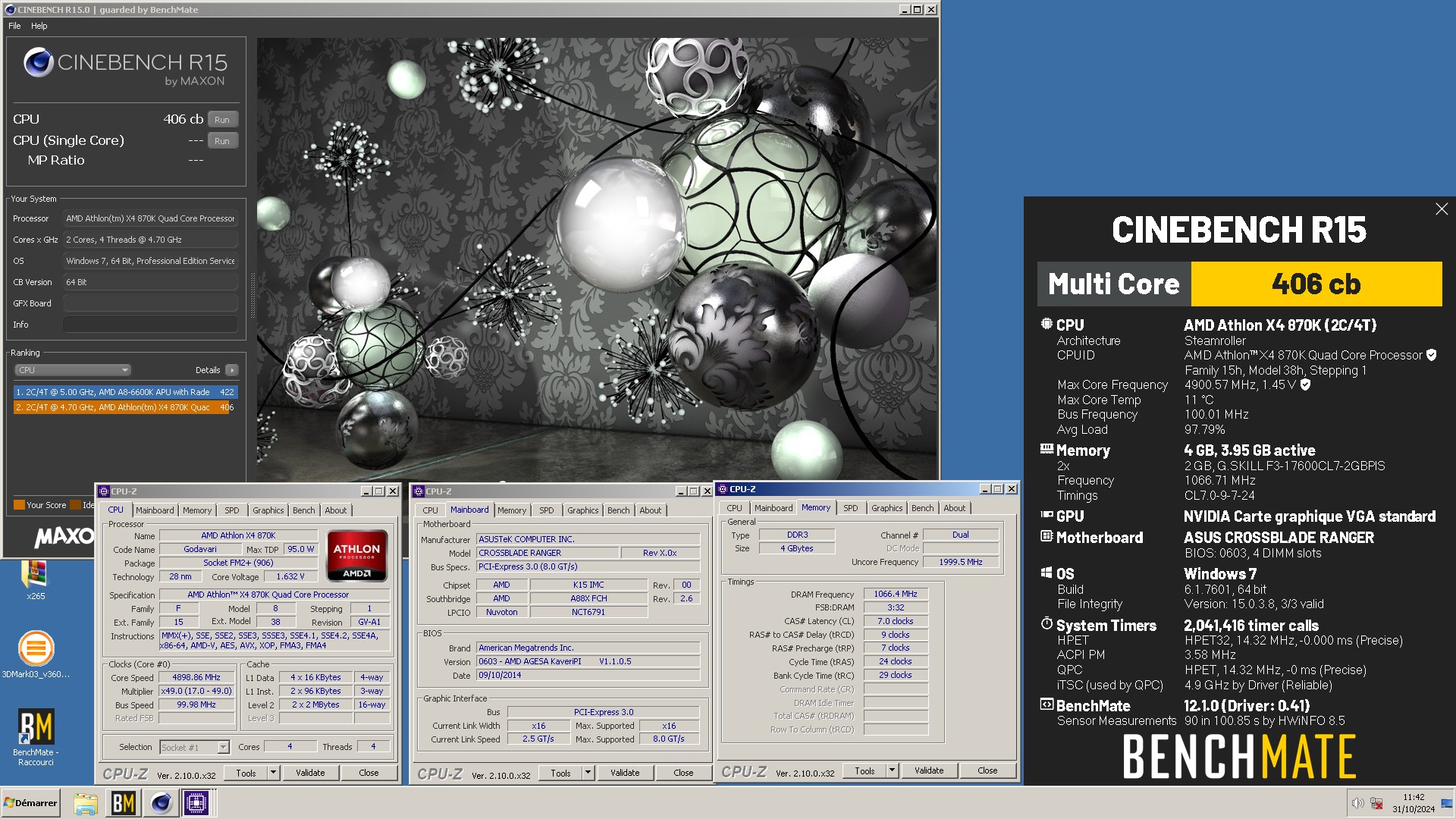The image size is (1456, 819).
Task: Open Bench tab in CPU-Z CPU window
Action: [x=304, y=510]
